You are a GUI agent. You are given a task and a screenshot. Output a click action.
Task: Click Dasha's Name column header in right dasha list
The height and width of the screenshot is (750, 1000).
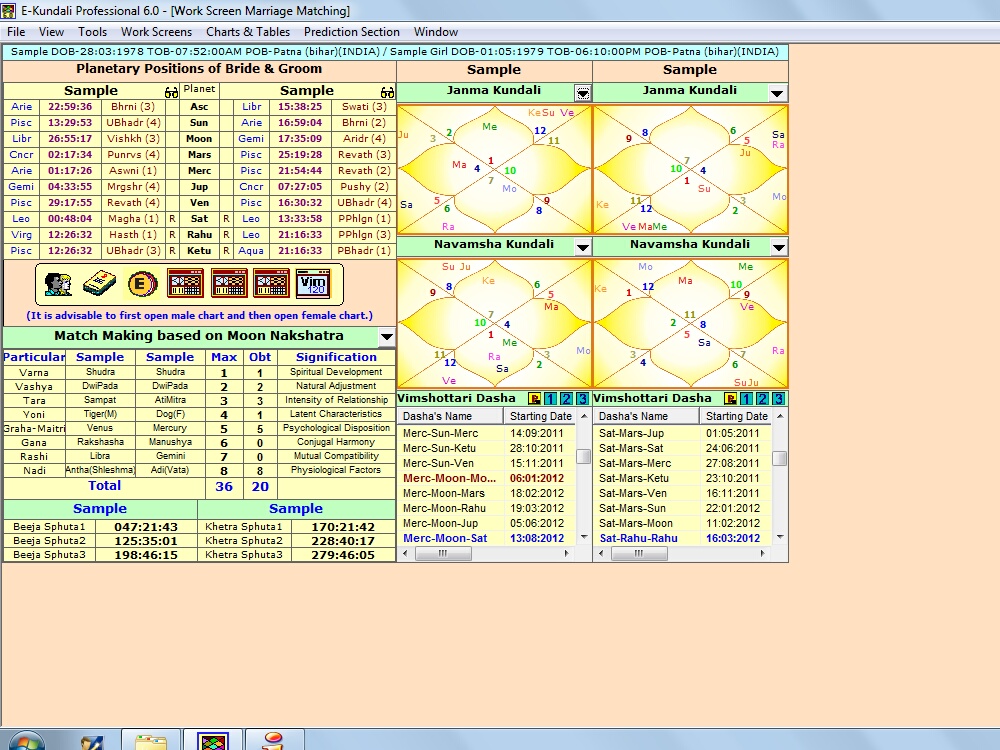(x=646, y=416)
